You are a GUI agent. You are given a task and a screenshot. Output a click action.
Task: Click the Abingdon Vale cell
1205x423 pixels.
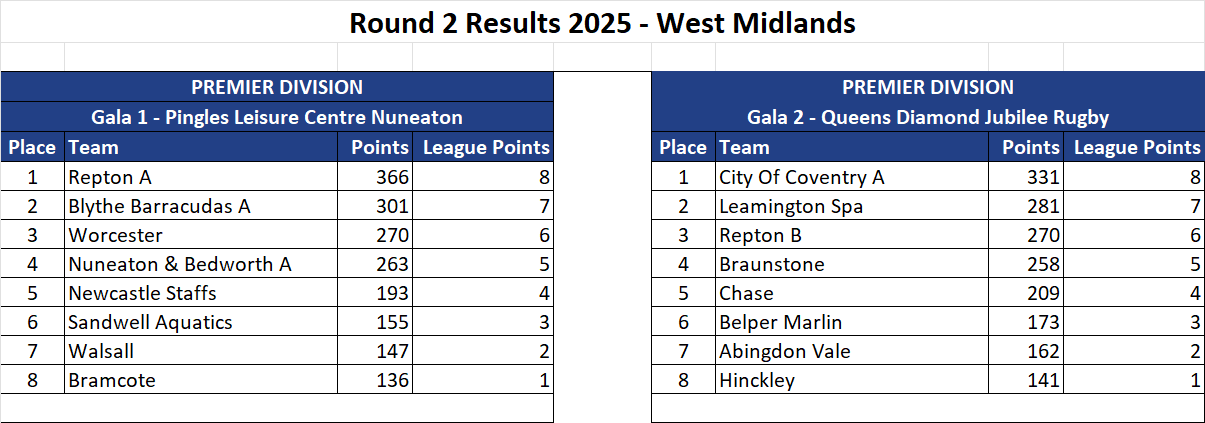pos(852,351)
